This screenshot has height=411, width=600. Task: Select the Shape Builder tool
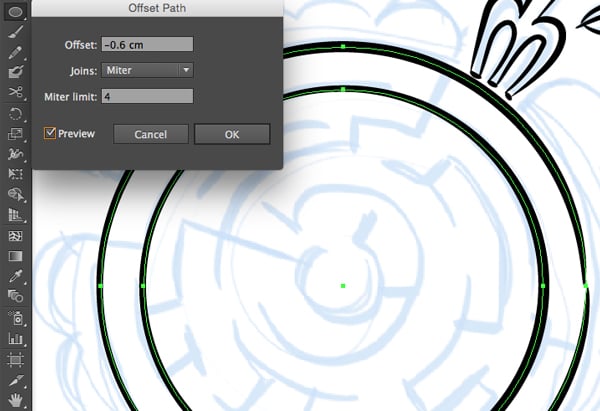[x=15, y=194]
